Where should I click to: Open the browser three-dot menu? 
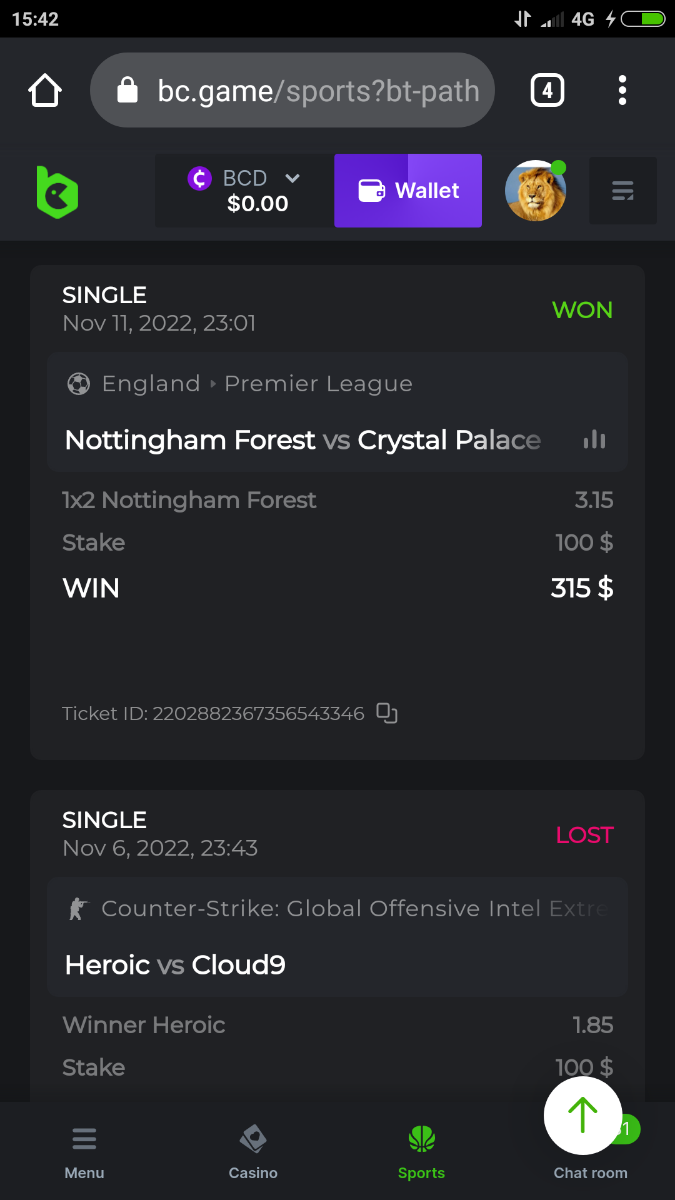pyautogui.click(x=622, y=91)
